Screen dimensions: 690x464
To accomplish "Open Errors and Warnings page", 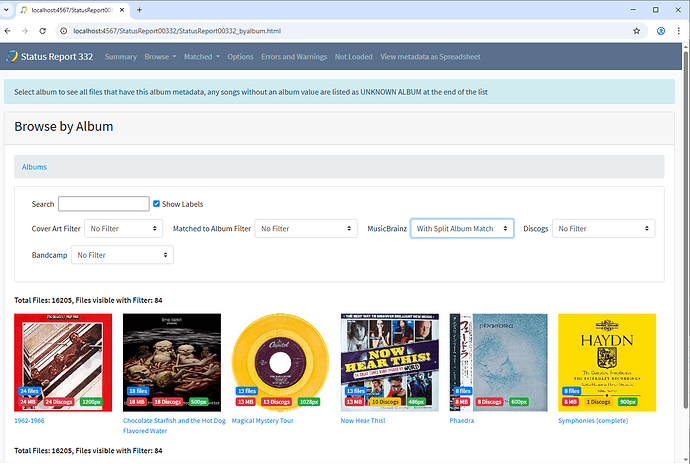I will coord(294,57).
